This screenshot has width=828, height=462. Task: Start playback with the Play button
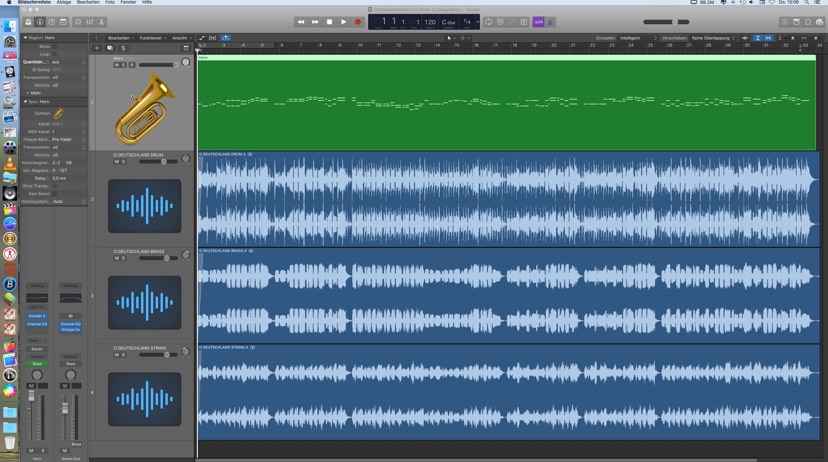(x=344, y=22)
